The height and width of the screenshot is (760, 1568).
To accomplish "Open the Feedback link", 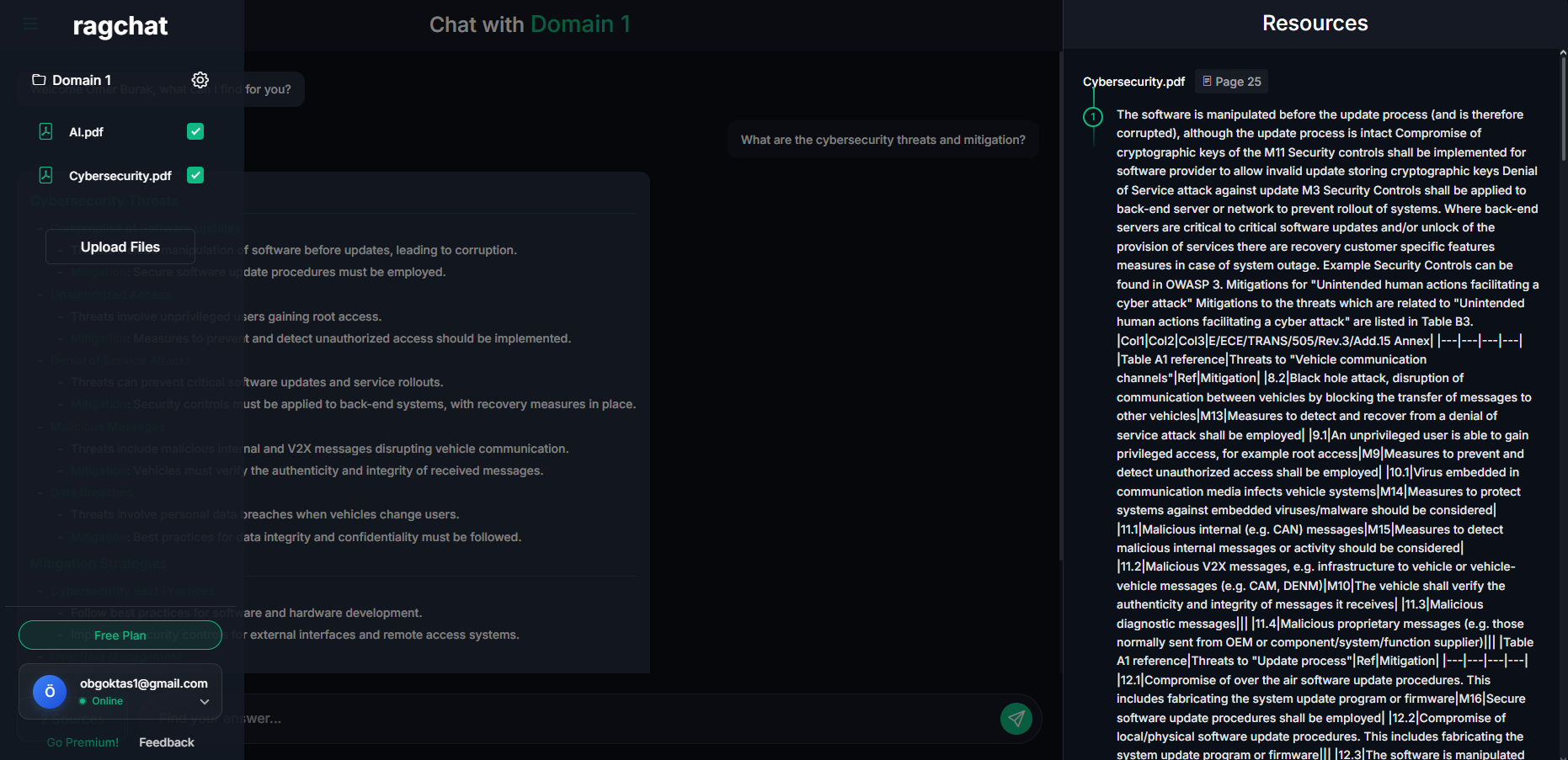I will pos(167,742).
